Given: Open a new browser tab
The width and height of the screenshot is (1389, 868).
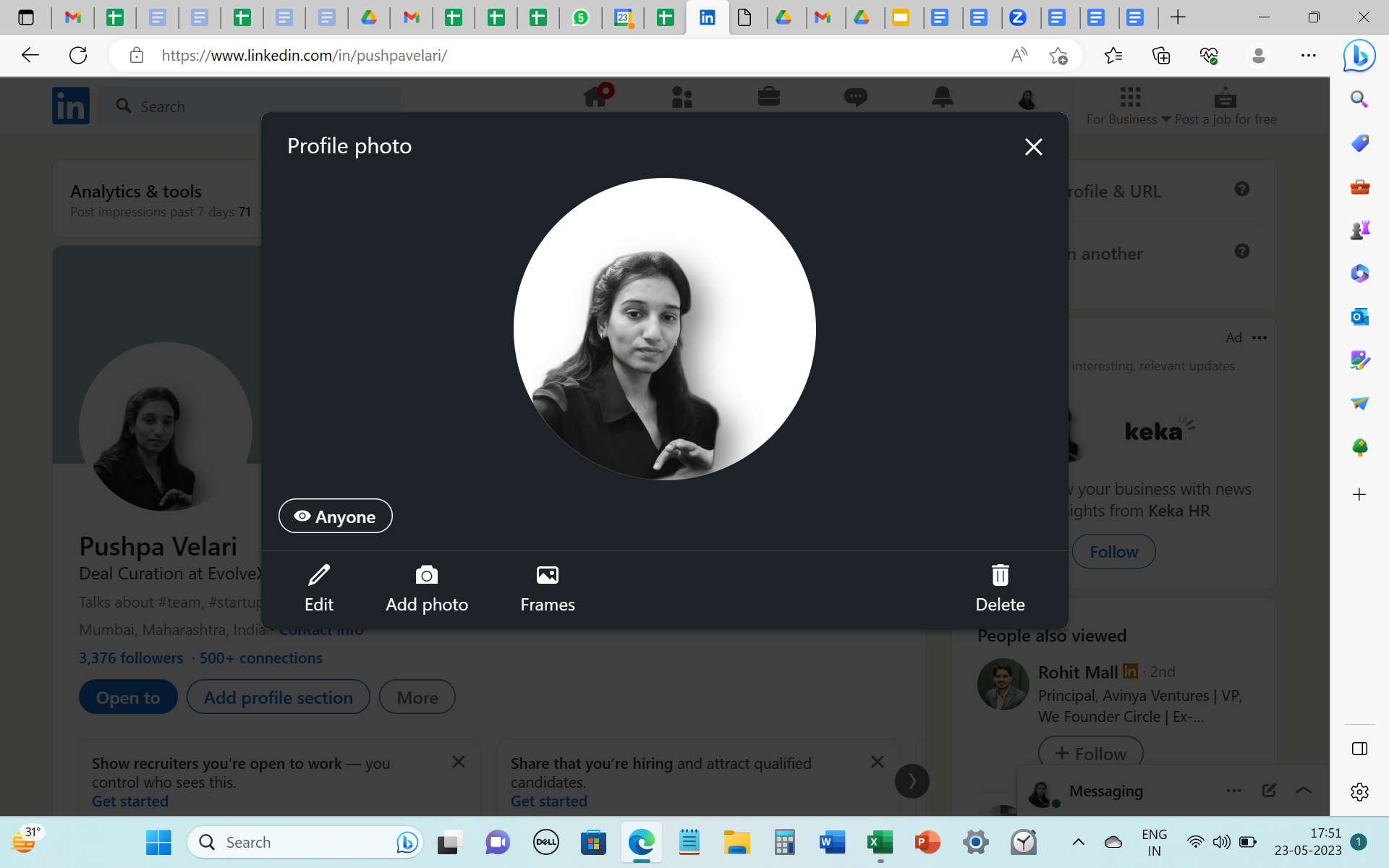Looking at the screenshot, I should [x=1178, y=17].
